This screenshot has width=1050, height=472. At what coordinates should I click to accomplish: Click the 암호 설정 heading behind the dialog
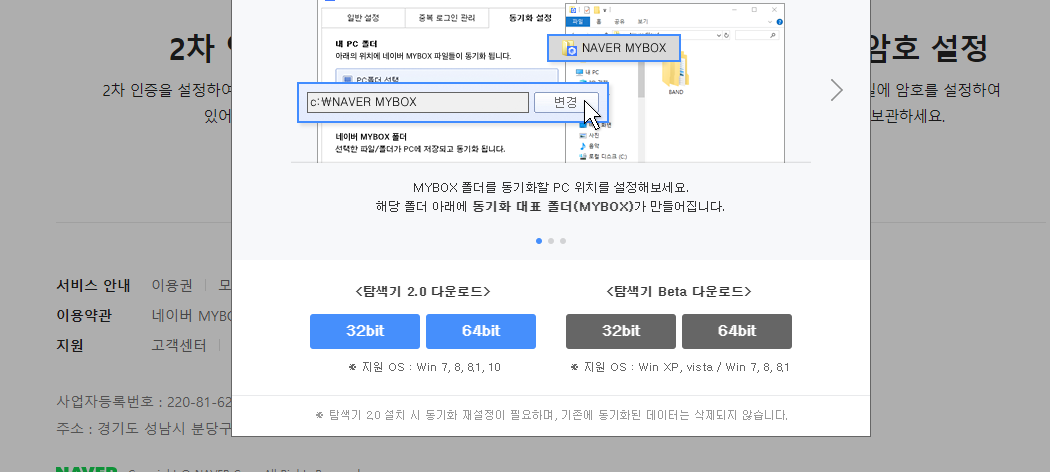pos(928,47)
